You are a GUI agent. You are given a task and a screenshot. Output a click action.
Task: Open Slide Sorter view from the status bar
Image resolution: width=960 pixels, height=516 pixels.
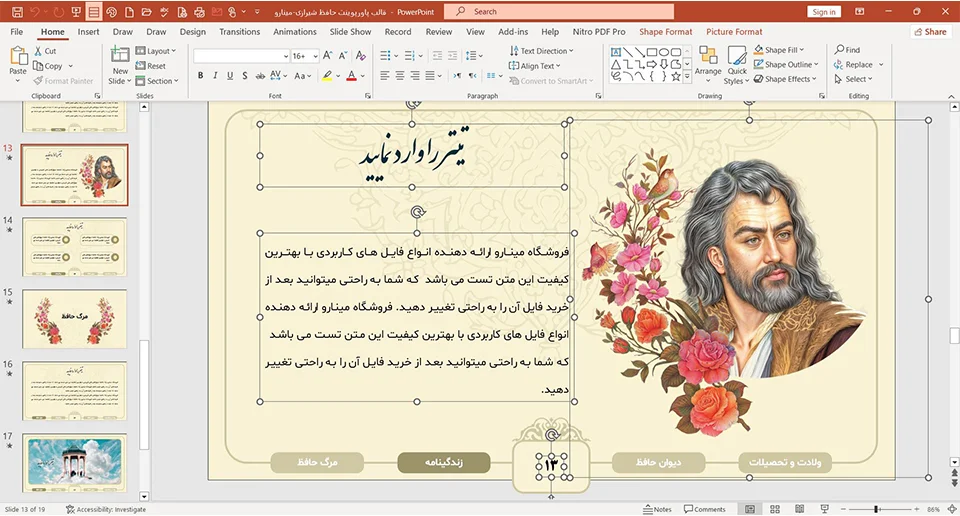tap(774, 509)
